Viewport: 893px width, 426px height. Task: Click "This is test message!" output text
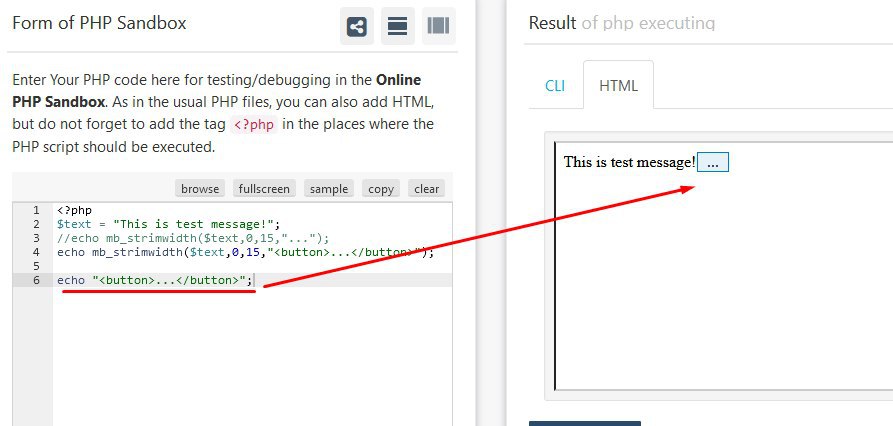point(630,162)
